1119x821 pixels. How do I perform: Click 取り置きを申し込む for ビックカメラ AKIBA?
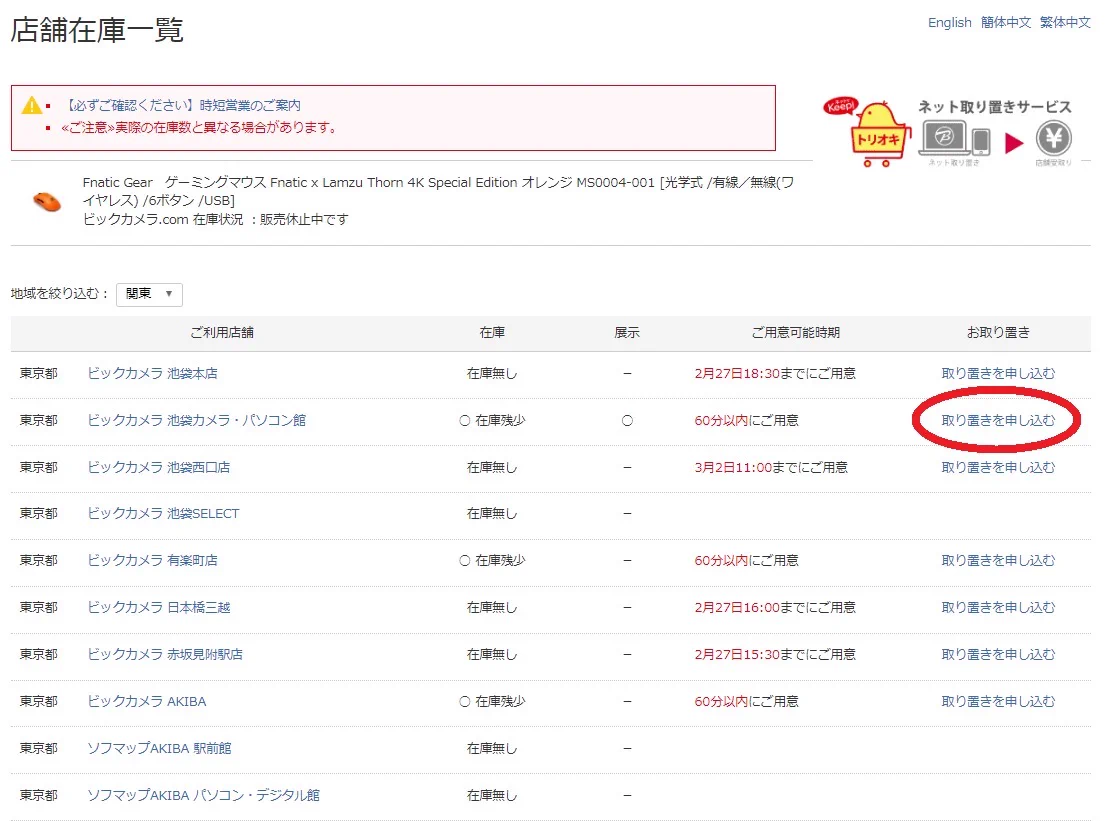[x=998, y=702]
